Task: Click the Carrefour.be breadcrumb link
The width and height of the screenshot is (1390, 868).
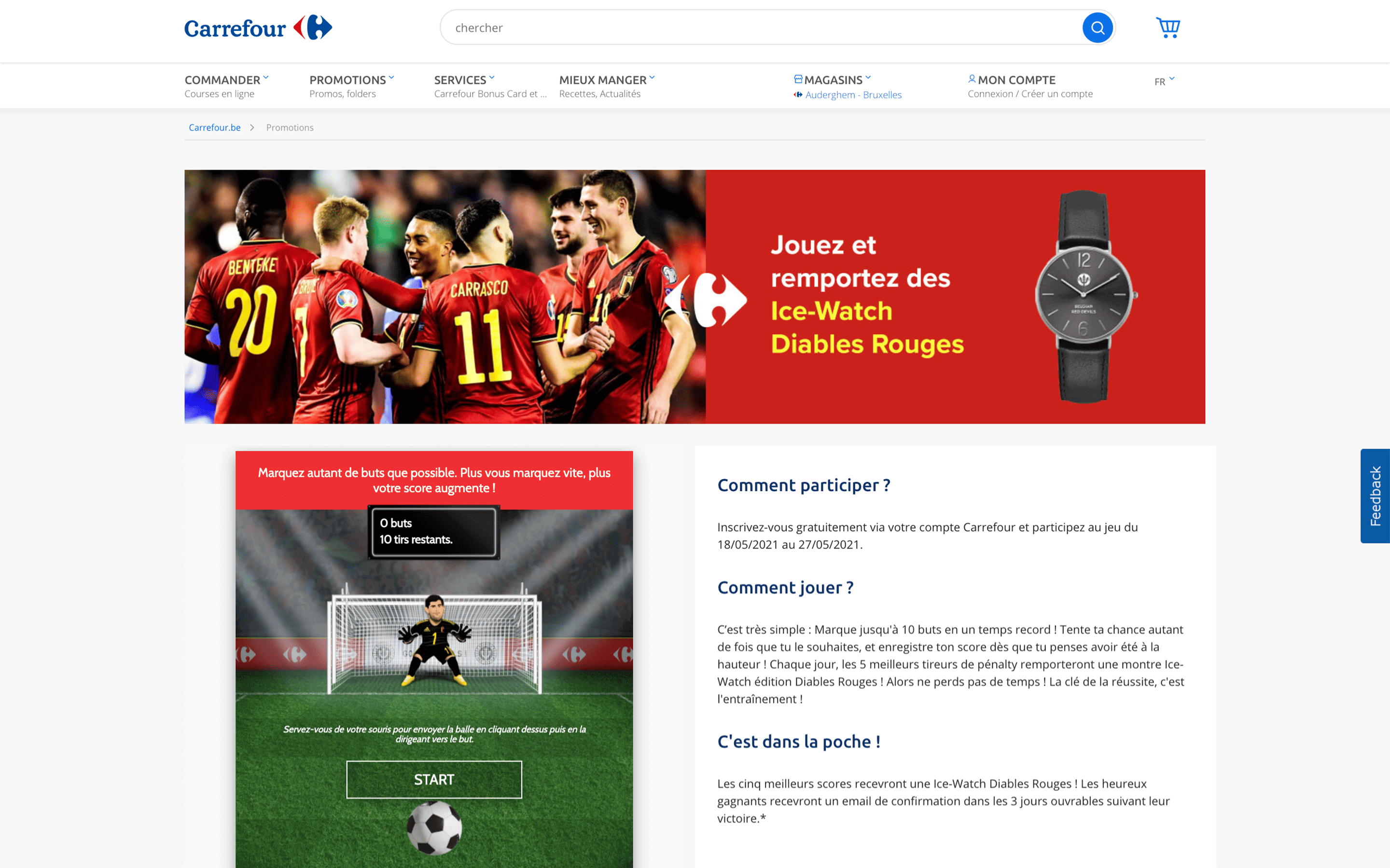Action: pyautogui.click(x=215, y=127)
